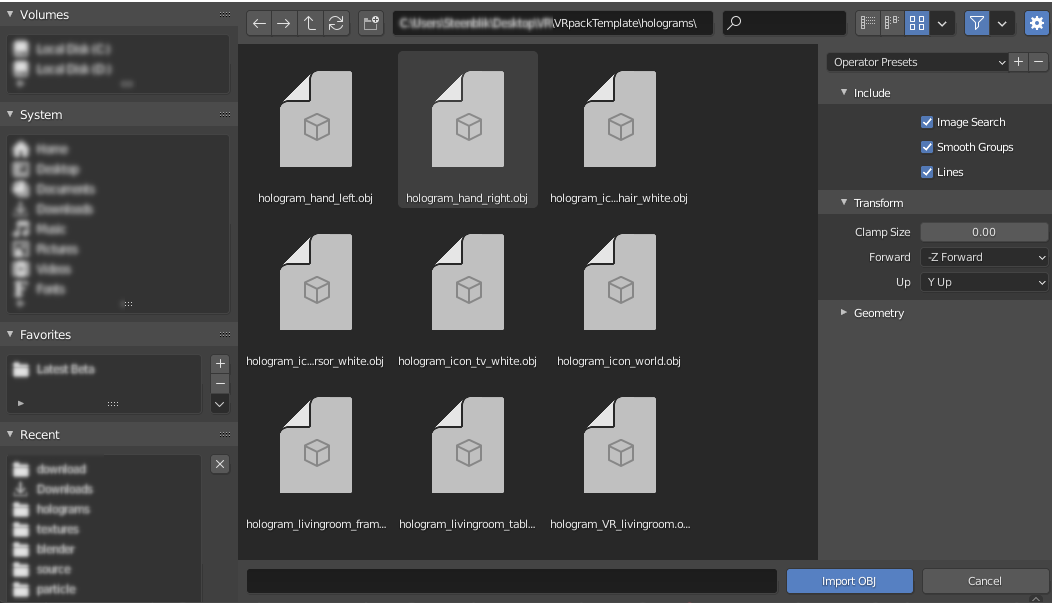
Task: Add a new operator preset
Action: 1018,62
